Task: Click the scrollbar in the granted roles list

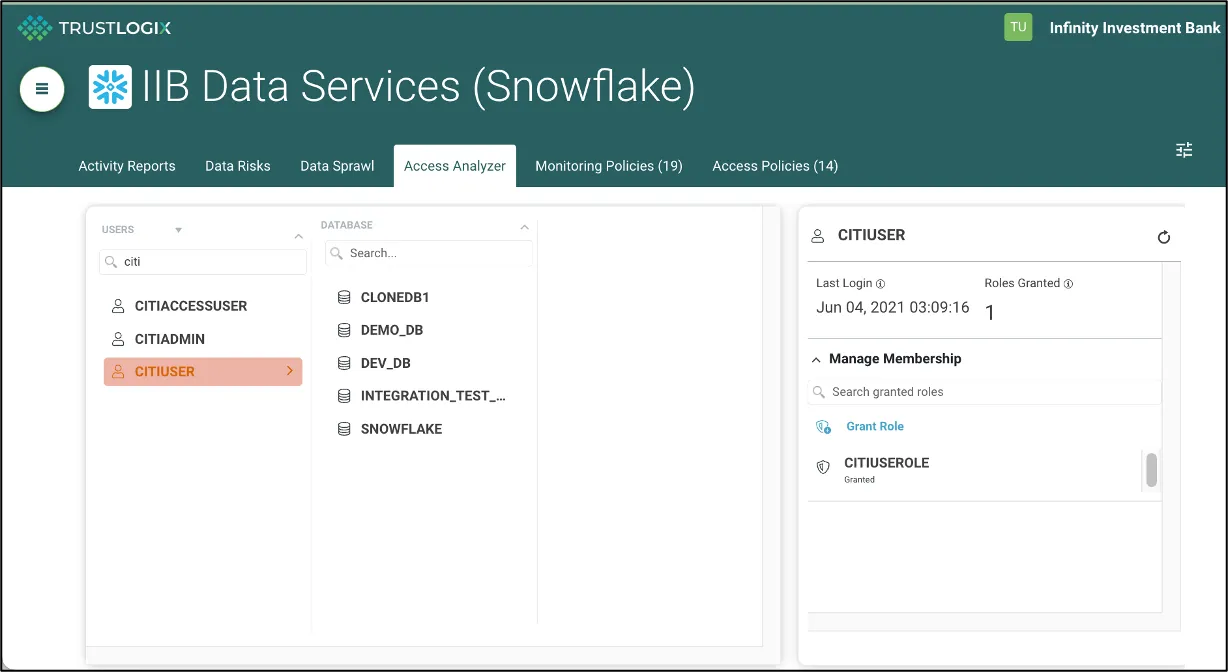Action: click(x=1151, y=470)
